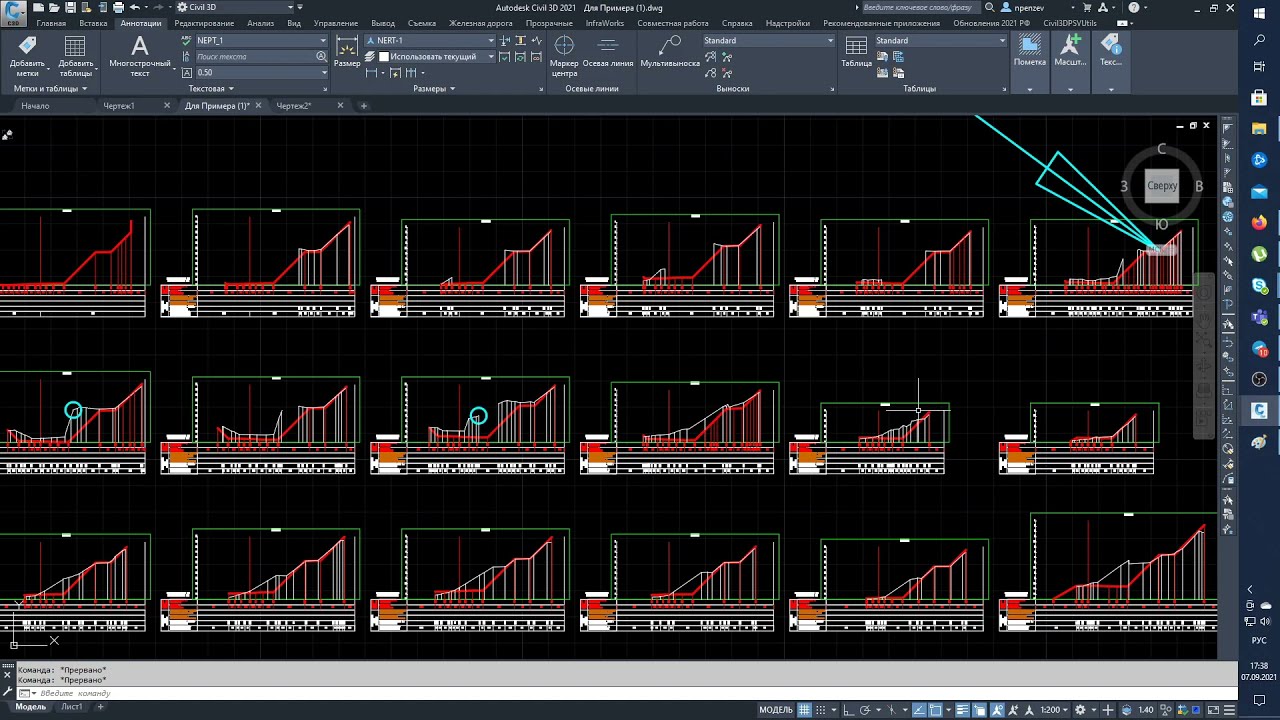Click the Поиск текста find text field
Screen dimensions: 1280x720
[x=255, y=57]
